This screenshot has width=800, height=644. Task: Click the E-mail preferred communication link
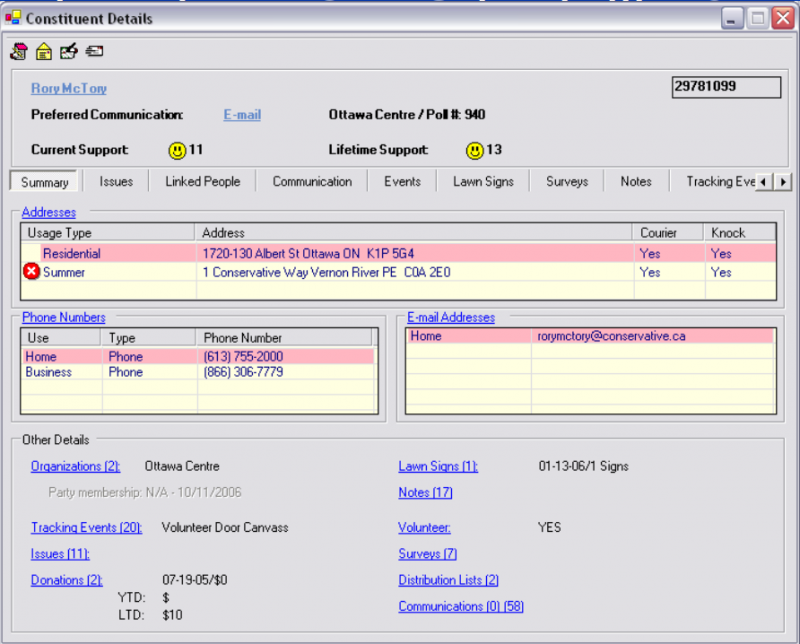tap(242, 115)
